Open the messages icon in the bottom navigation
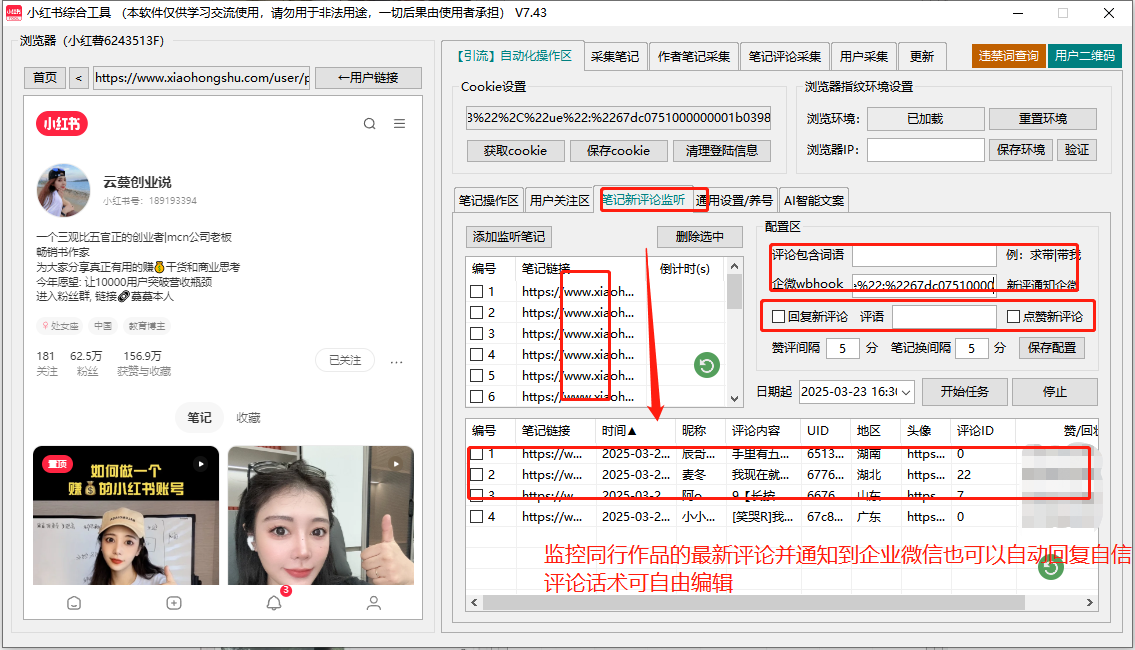Image resolution: width=1135 pixels, height=650 pixels. 74,602
